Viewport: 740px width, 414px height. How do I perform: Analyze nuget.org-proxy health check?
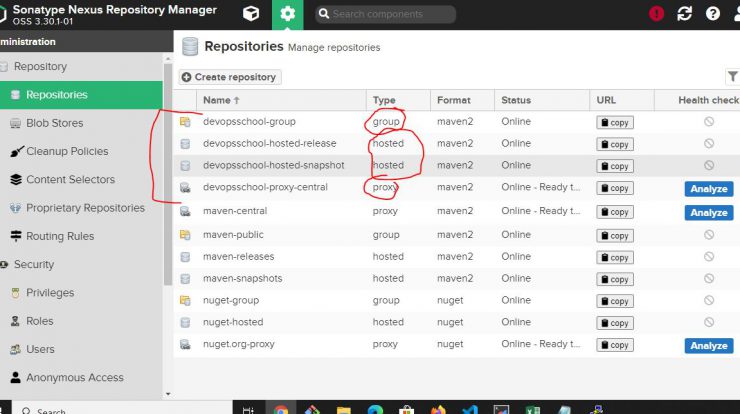tap(709, 346)
